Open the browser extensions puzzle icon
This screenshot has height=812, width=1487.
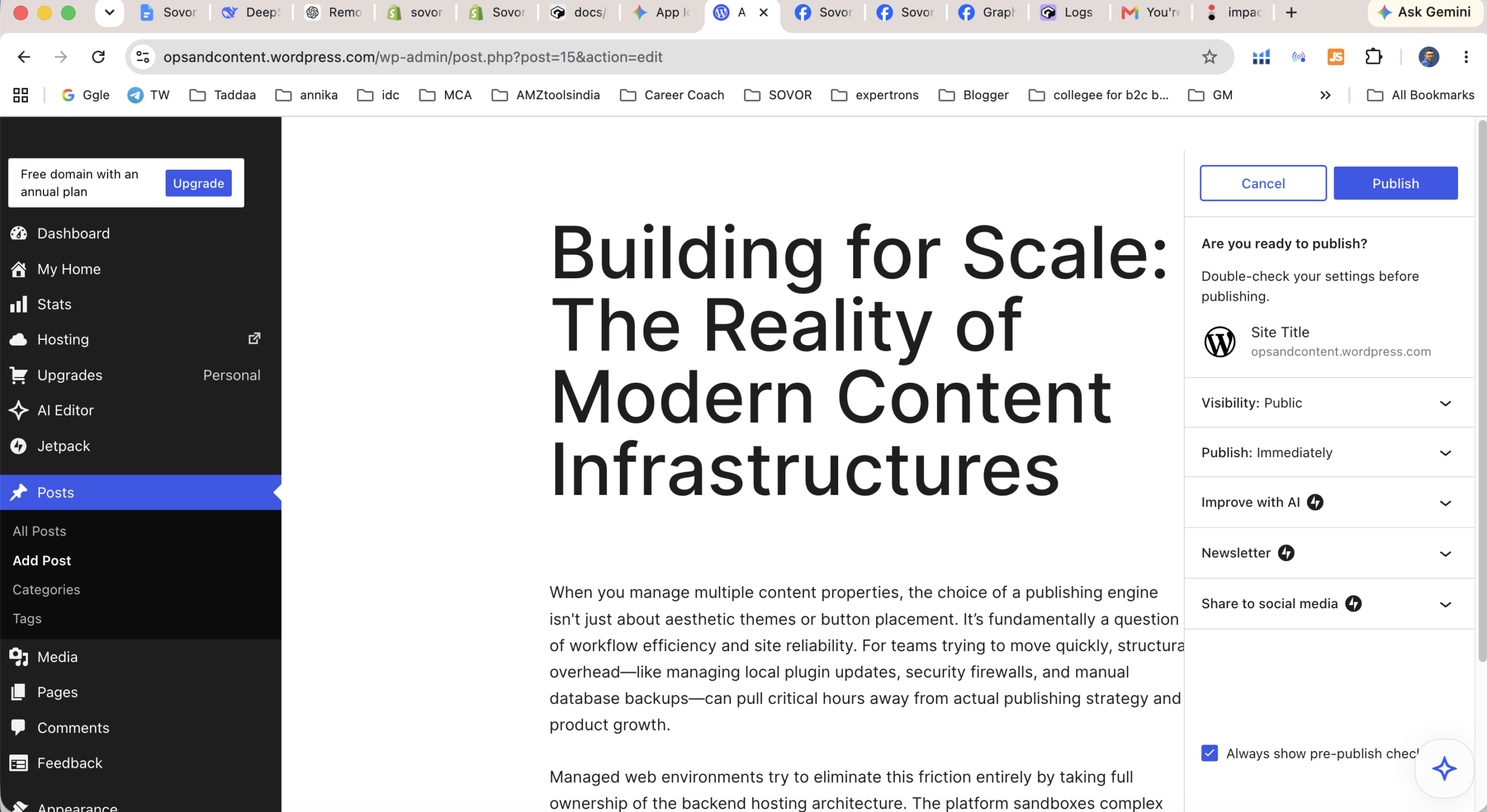pyautogui.click(x=1374, y=57)
